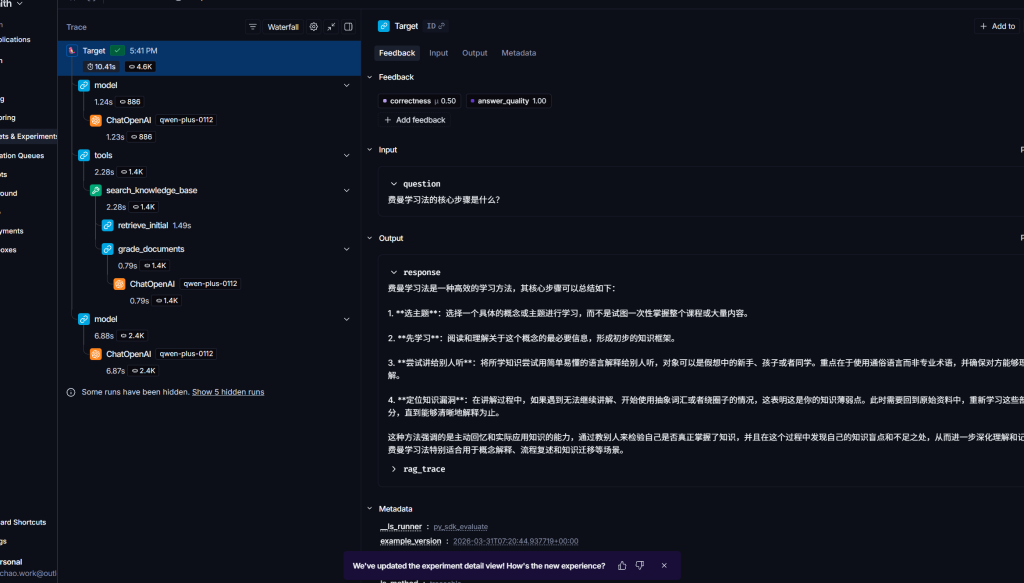Click ChatOpenAI icon with 0.79s latency

[119, 284]
